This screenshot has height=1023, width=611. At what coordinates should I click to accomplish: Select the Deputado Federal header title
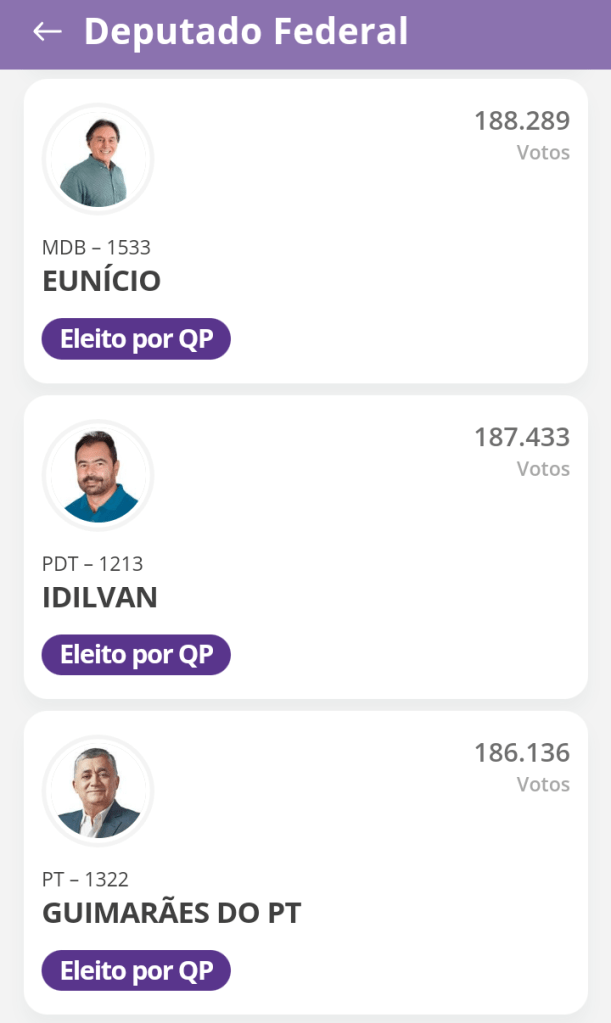(x=246, y=32)
